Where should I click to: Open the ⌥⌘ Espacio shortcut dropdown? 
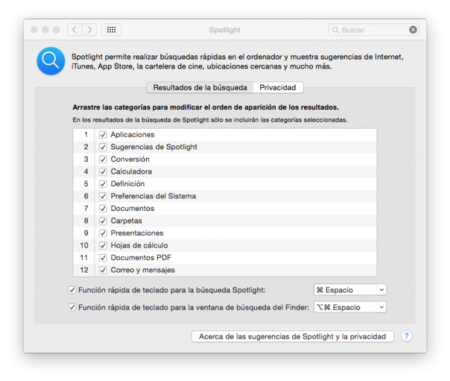coord(350,307)
